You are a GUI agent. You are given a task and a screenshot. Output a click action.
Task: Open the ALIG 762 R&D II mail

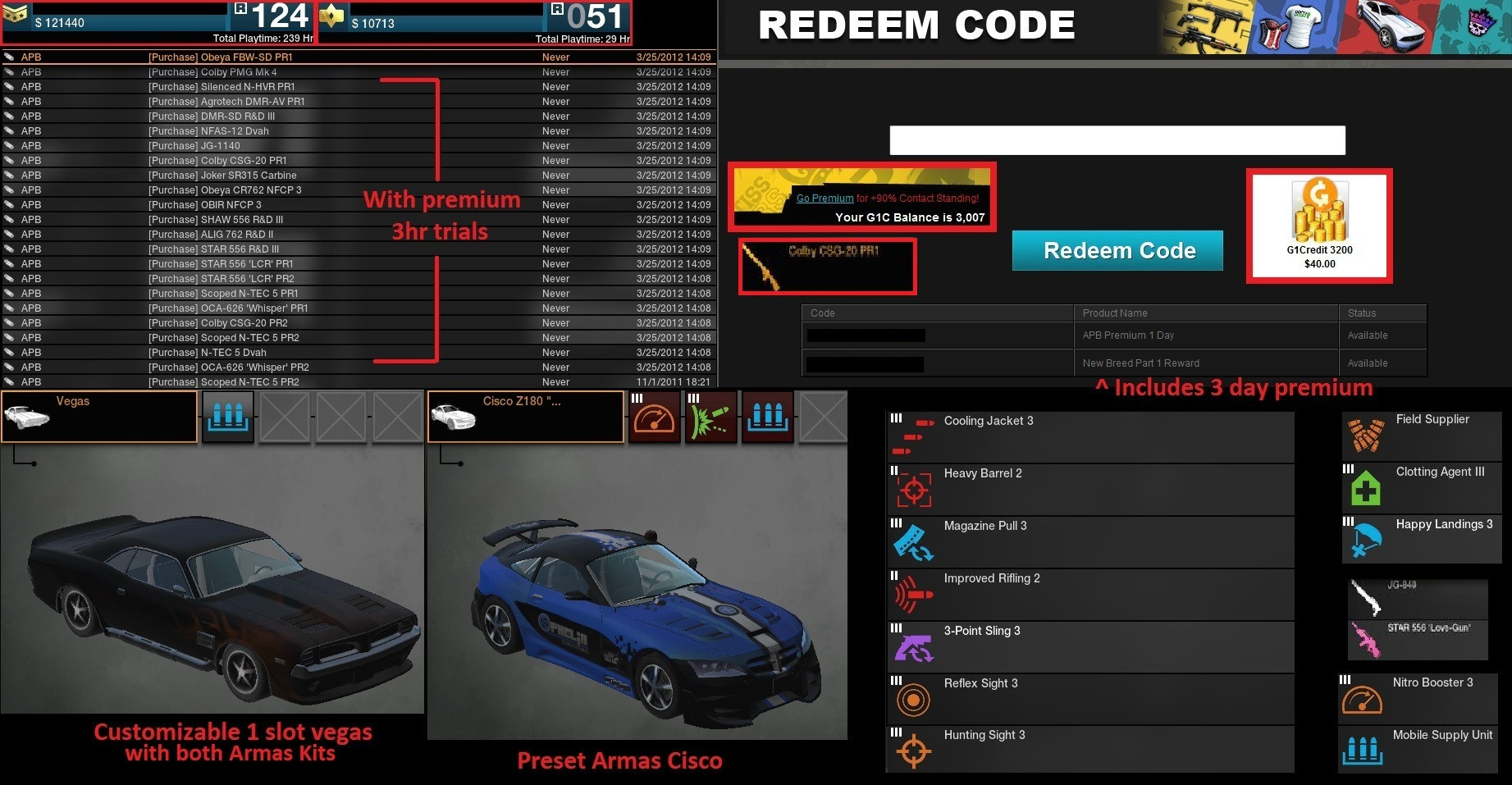(359, 234)
